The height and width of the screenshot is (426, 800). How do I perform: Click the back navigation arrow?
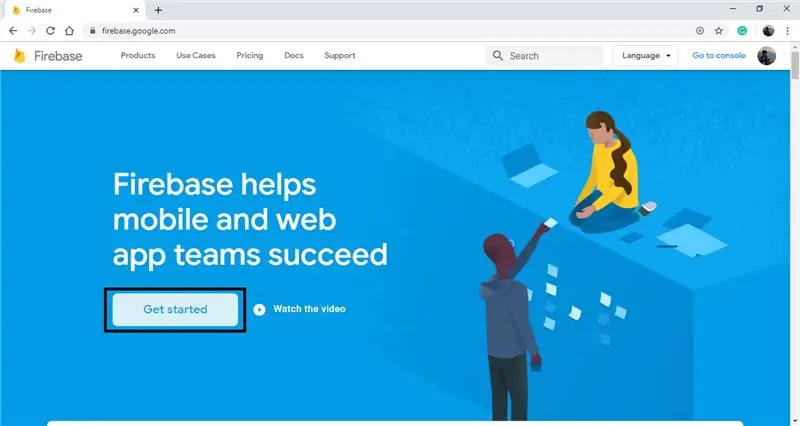point(13,31)
